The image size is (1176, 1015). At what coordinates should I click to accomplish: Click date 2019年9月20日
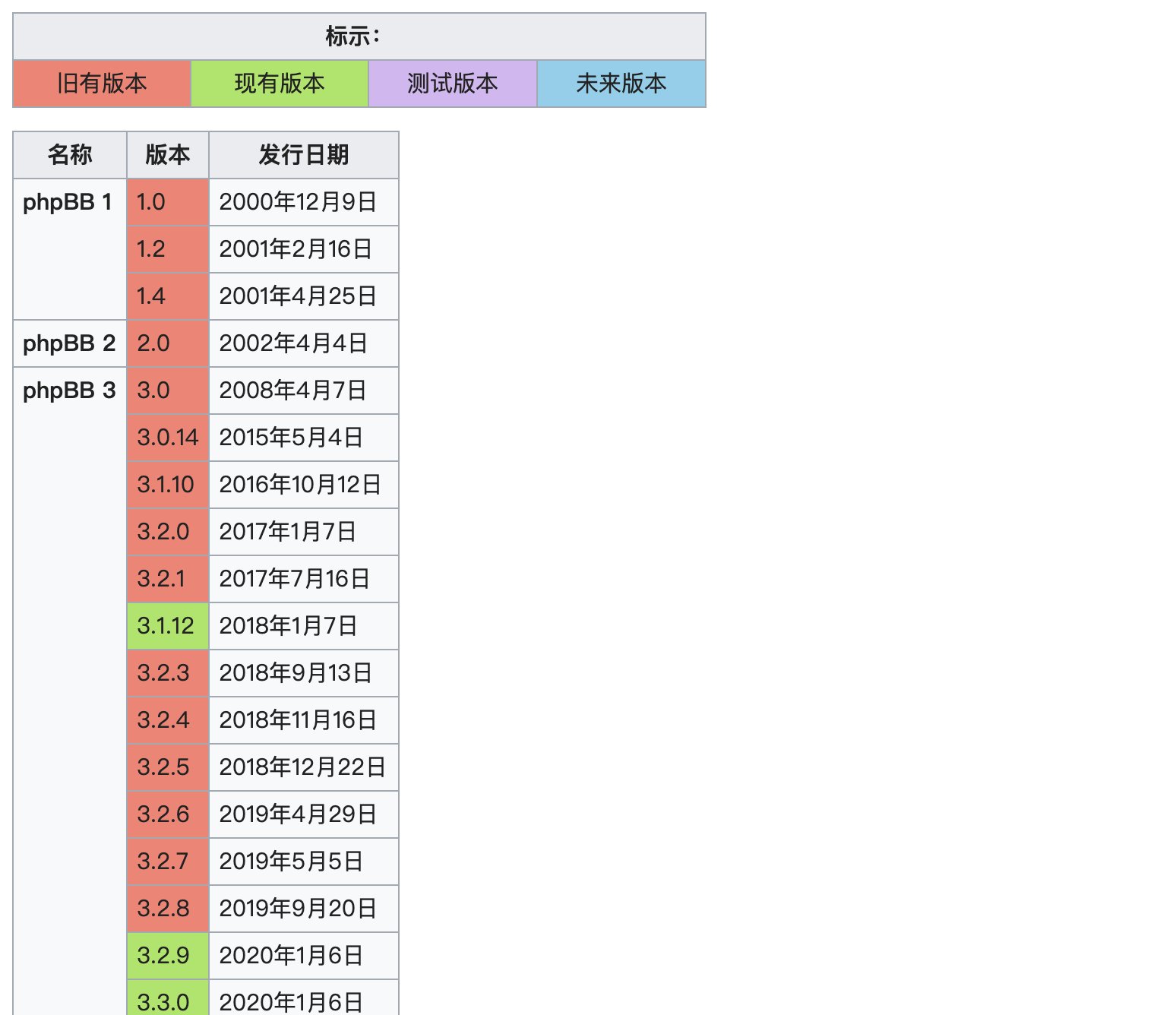coord(304,909)
